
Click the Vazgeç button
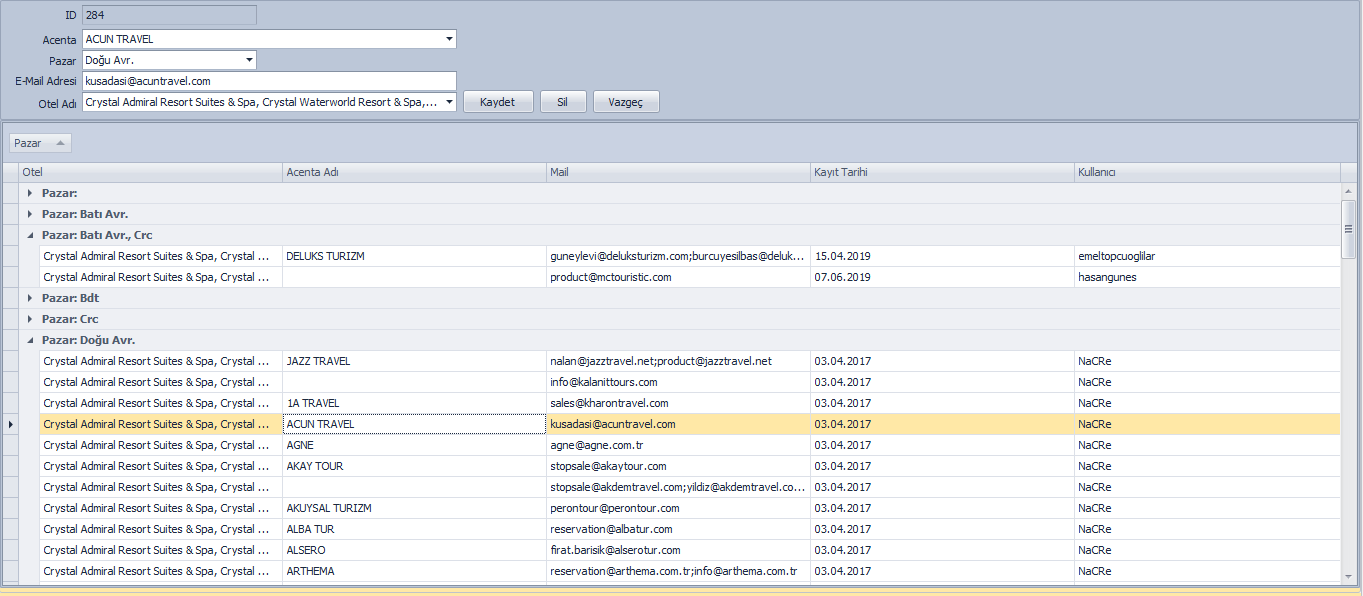[626, 102]
